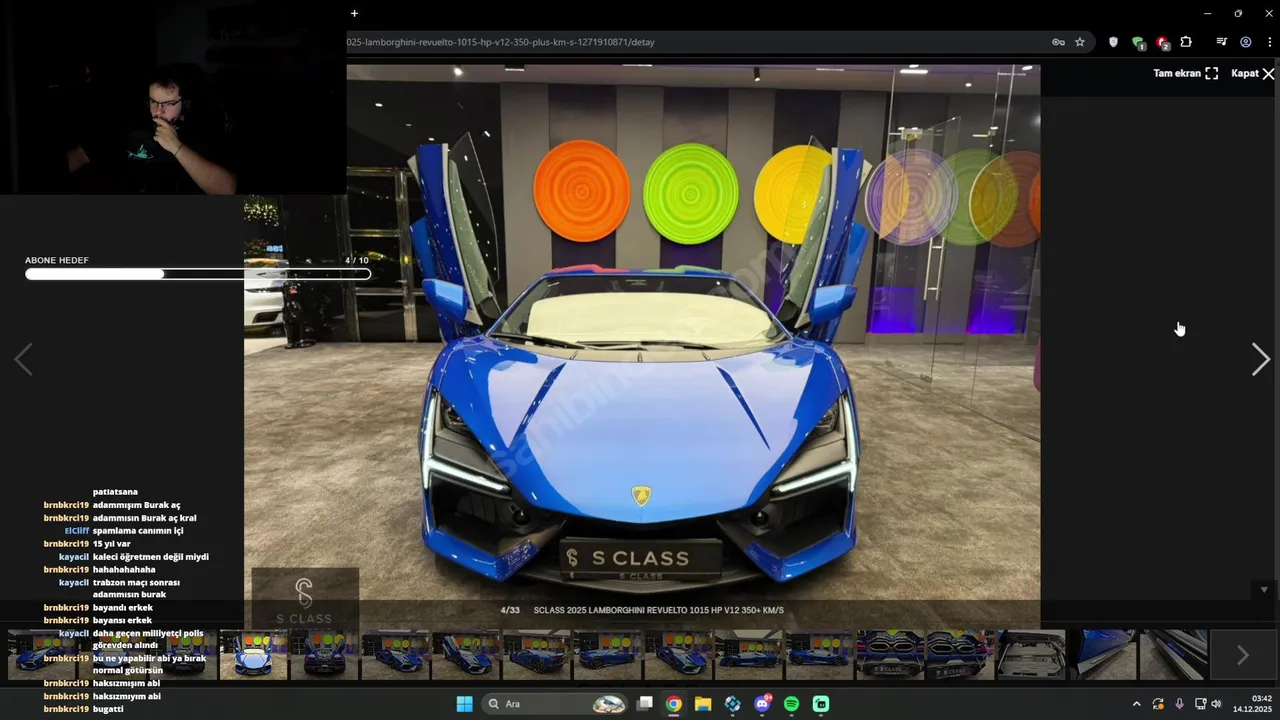Open the Extensions puzzle icon
Viewport: 1280px width, 720px height.
coord(1186,42)
